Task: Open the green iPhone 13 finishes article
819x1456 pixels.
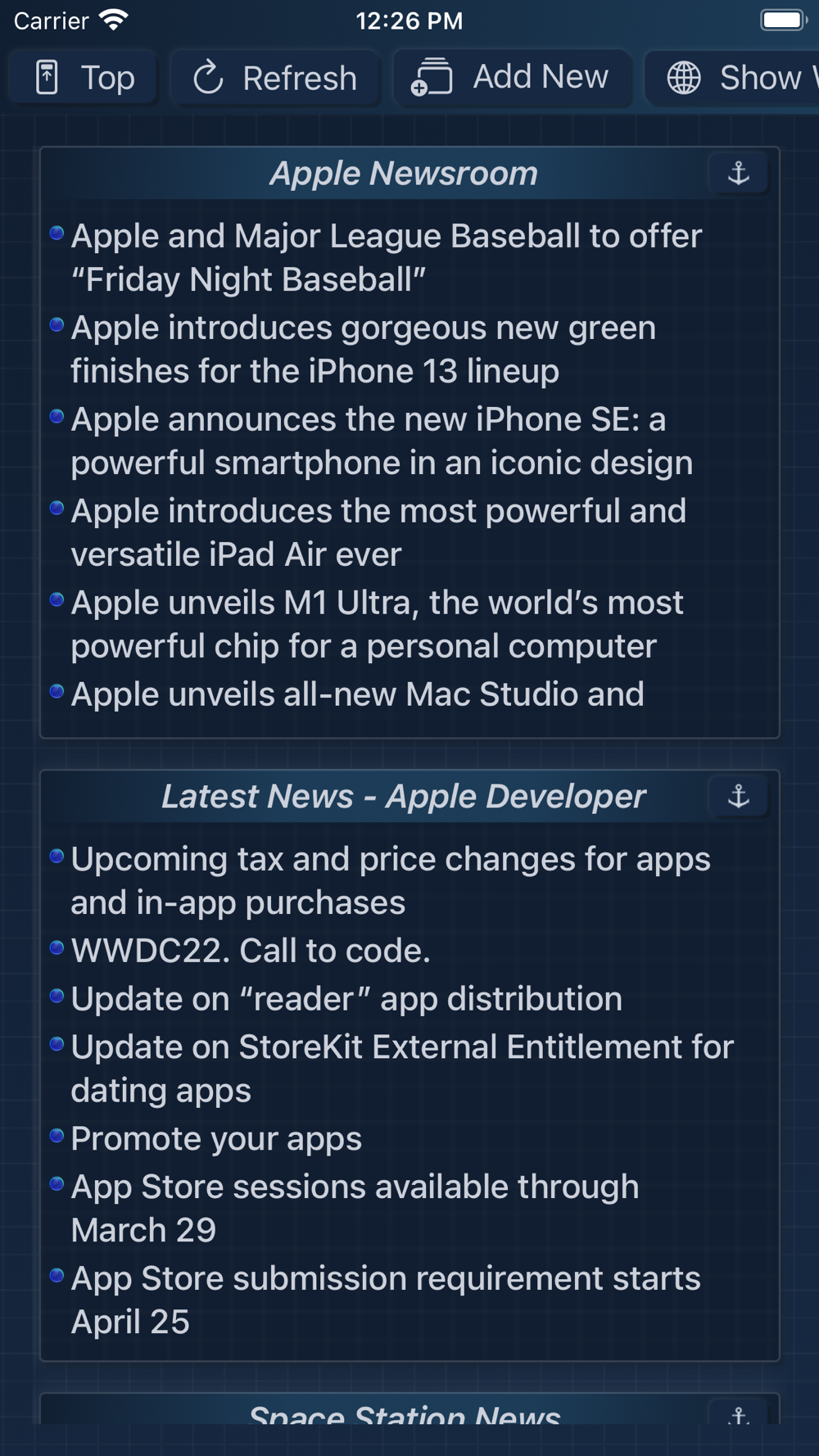Action: pos(364,349)
